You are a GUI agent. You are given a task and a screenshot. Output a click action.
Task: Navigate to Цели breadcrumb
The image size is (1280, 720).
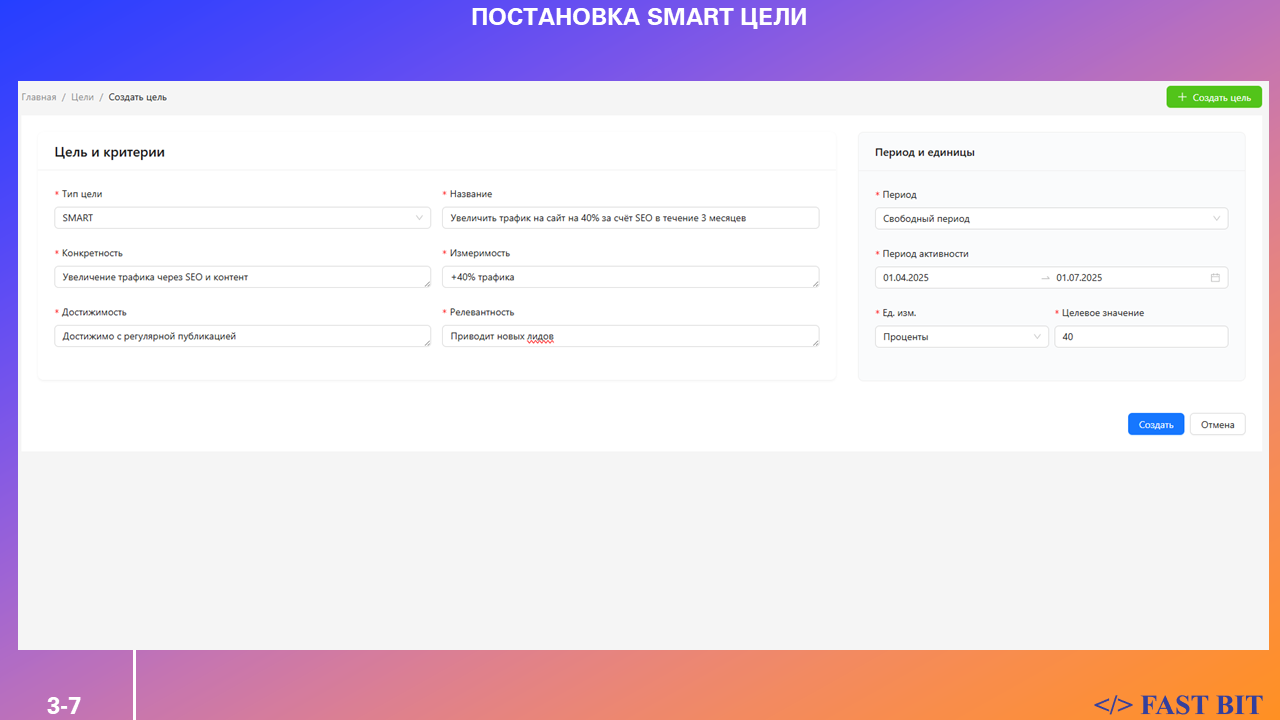coord(83,97)
